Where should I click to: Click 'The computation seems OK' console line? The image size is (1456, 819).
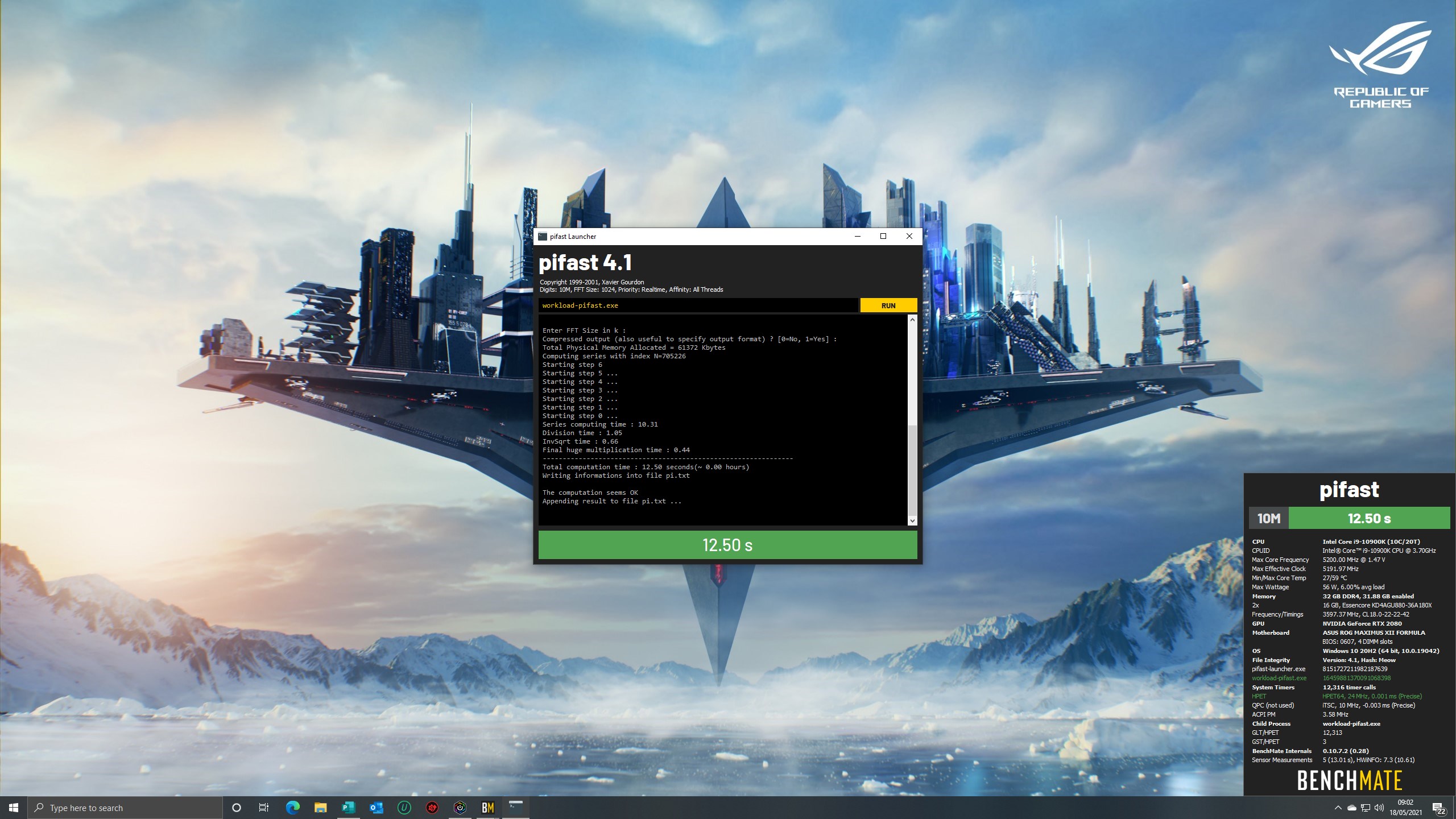click(x=590, y=493)
